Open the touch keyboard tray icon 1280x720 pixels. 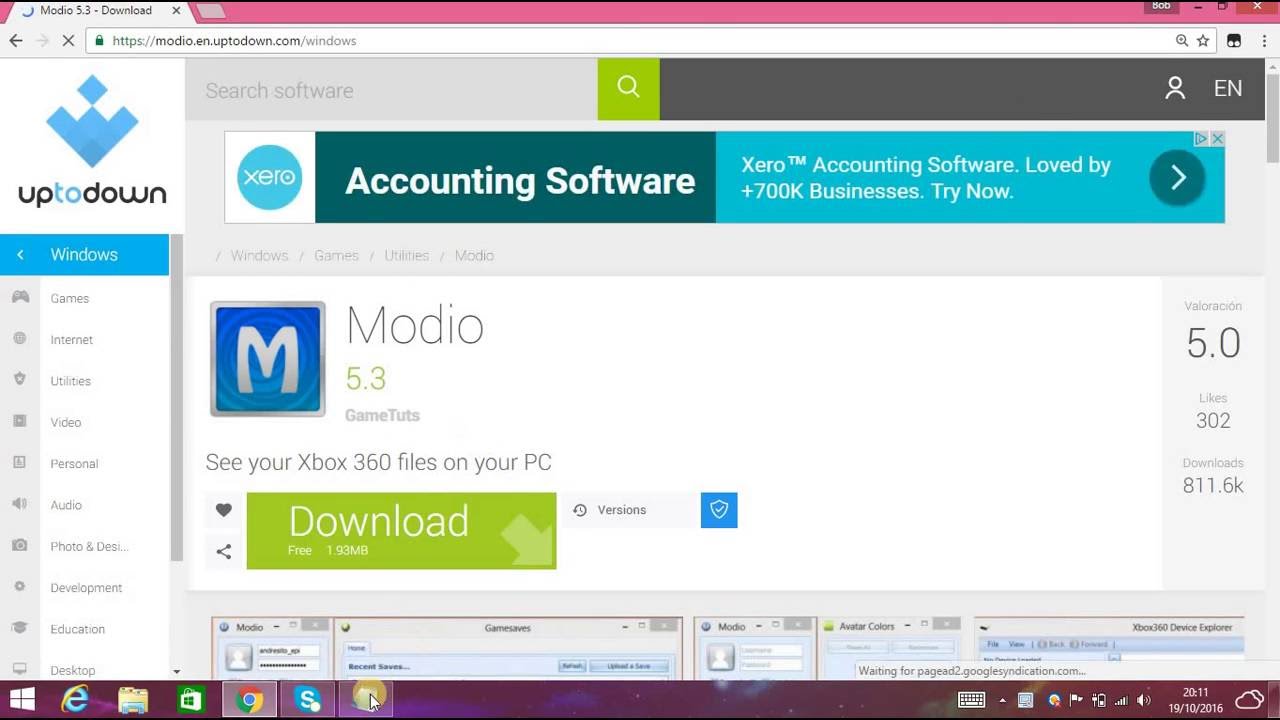click(971, 700)
